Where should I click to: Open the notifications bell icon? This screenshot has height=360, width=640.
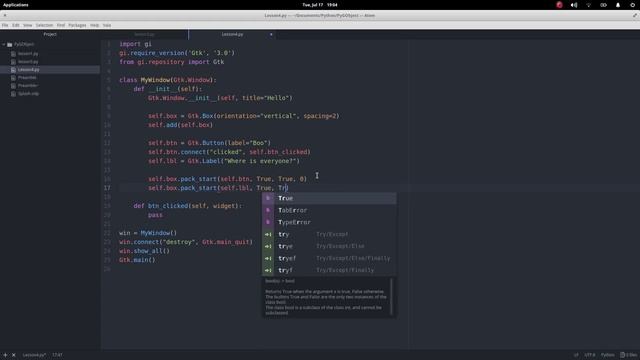(618, 5)
